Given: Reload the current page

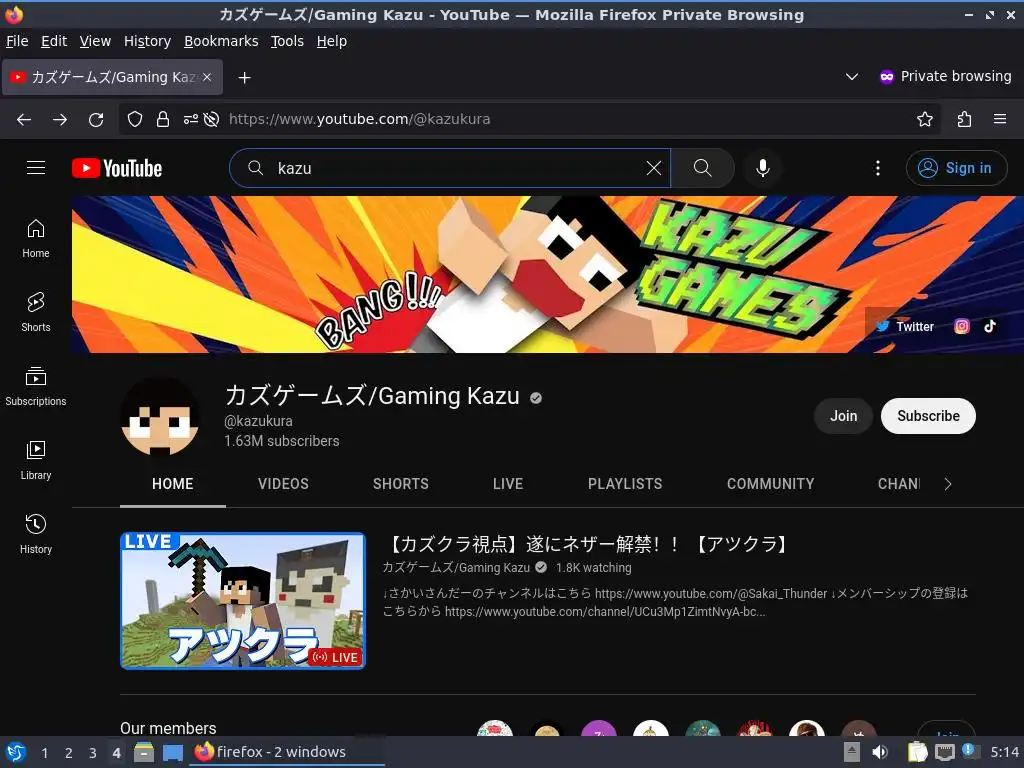Looking at the screenshot, I should click(96, 119).
